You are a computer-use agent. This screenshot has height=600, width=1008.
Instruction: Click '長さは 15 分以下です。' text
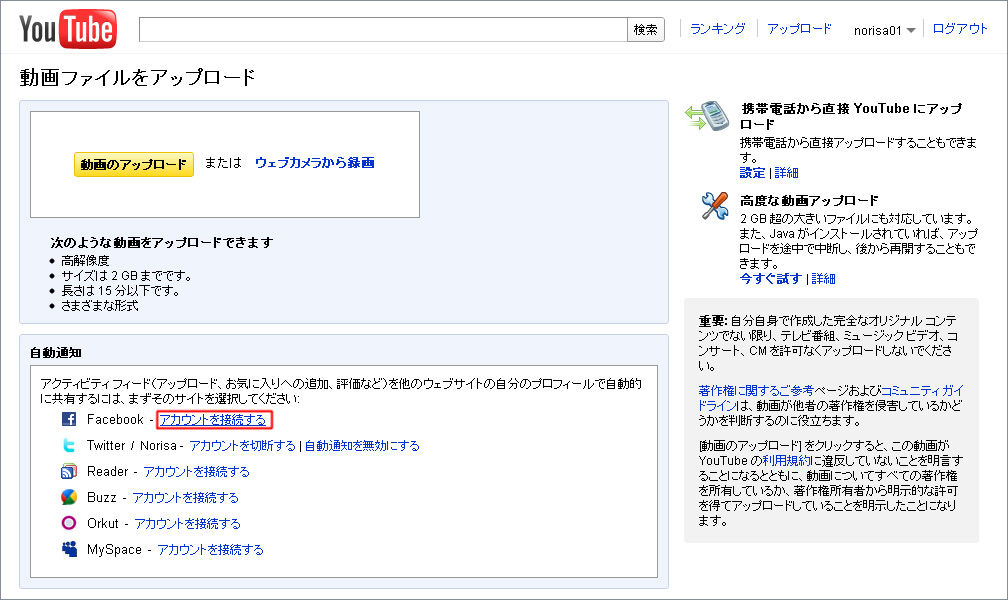point(120,291)
